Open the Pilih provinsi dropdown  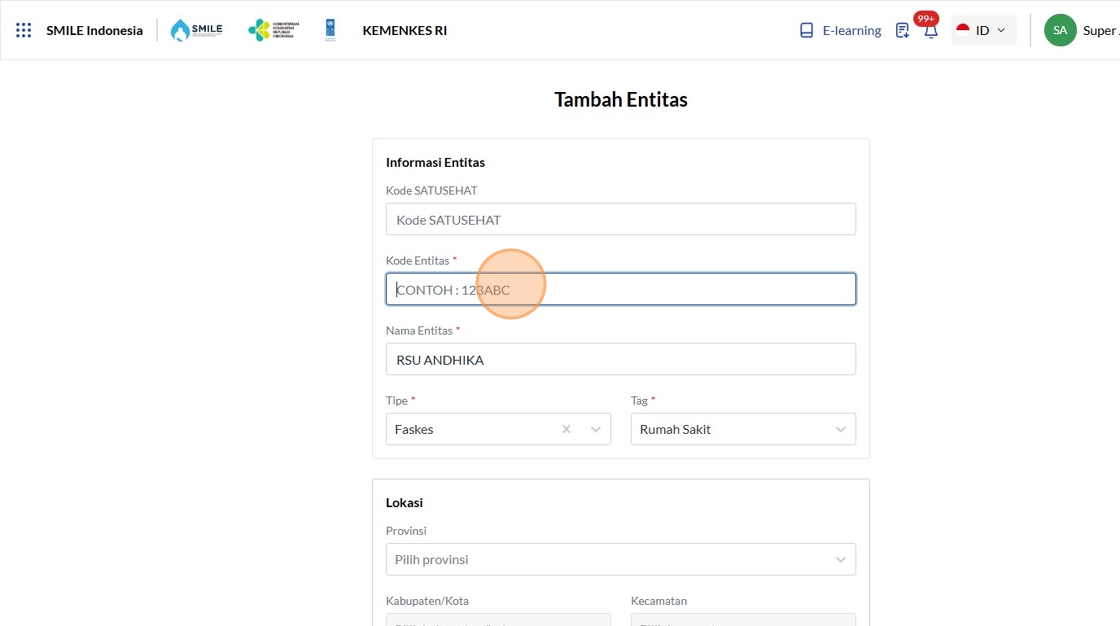pos(620,559)
